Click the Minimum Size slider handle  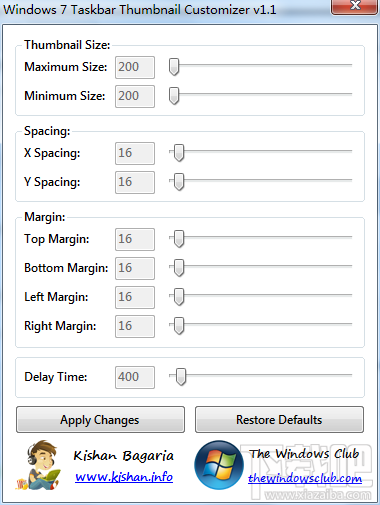(174, 96)
